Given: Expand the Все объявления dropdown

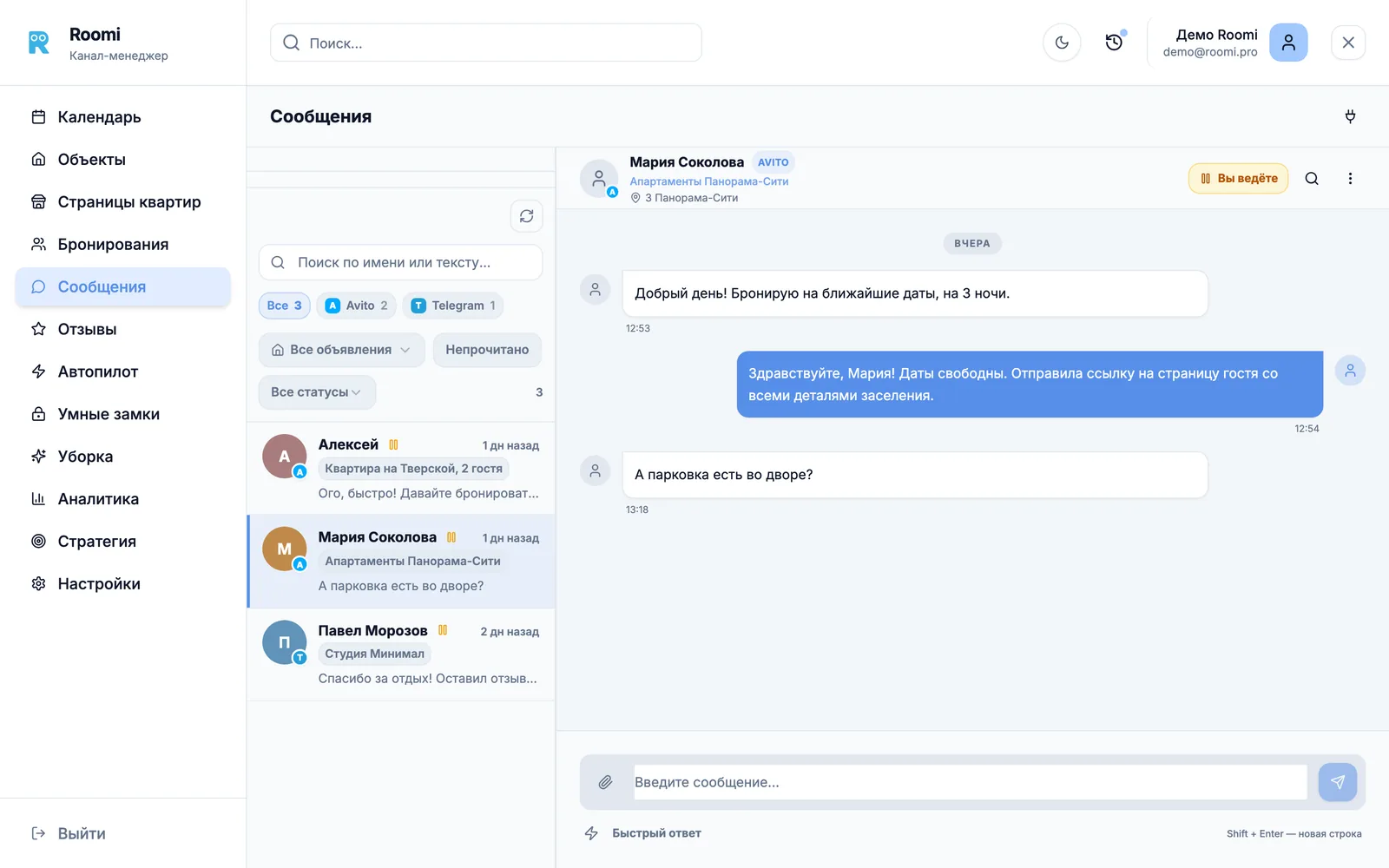Looking at the screenshot, I should click(341, 350).
